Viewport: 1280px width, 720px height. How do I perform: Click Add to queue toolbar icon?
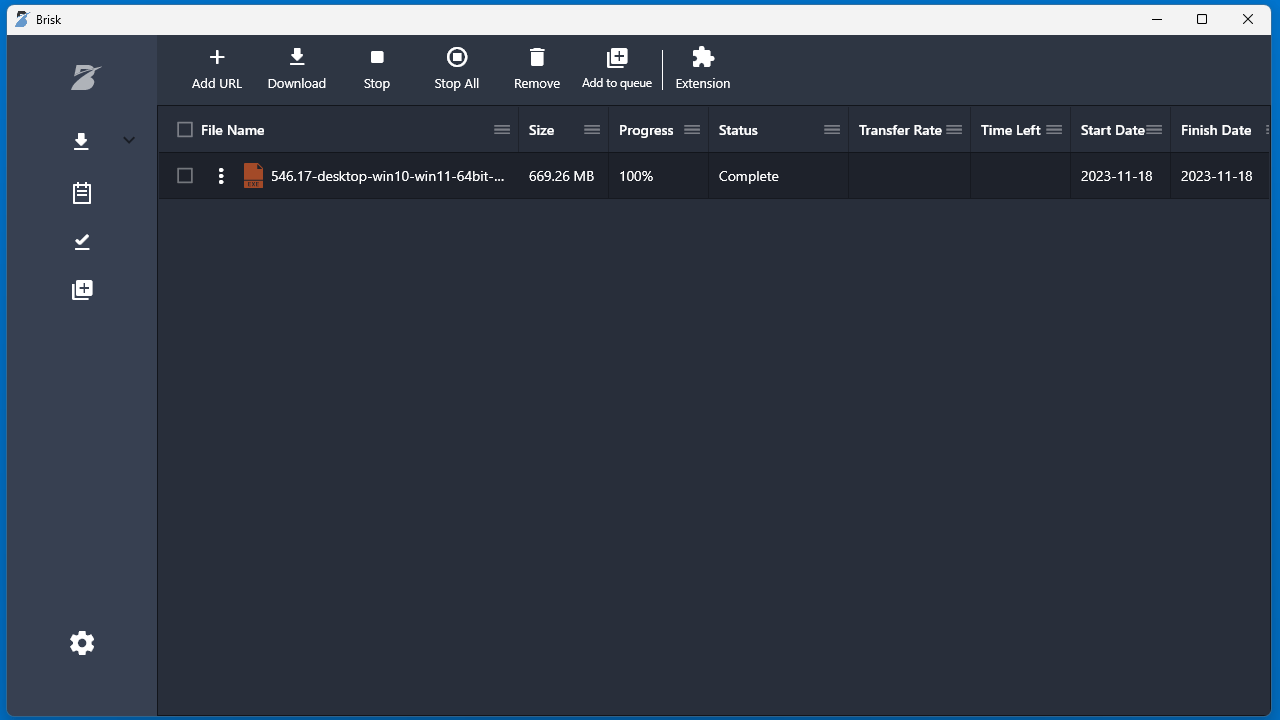point(617,57)
